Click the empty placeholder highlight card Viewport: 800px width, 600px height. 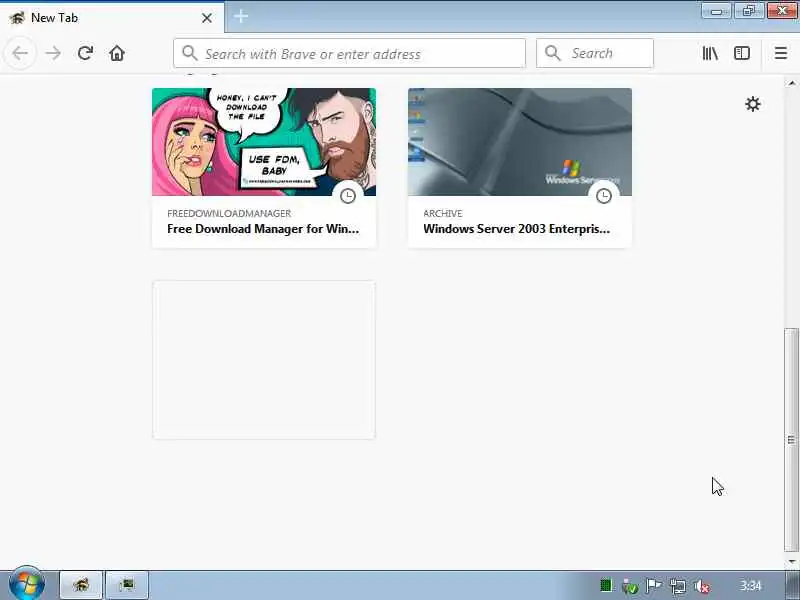[x=264, y=360]
